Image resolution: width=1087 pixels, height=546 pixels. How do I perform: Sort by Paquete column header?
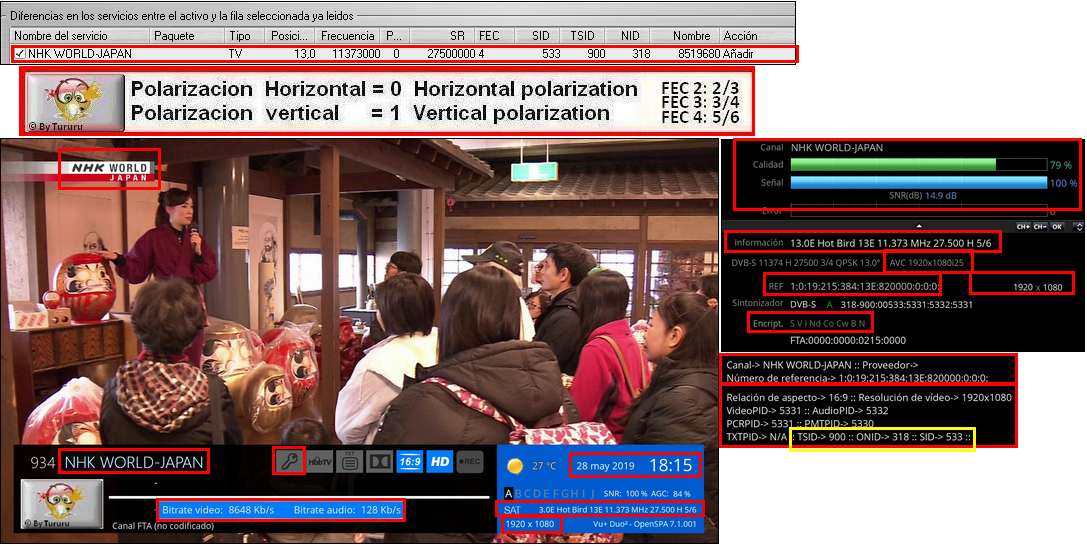187,36
